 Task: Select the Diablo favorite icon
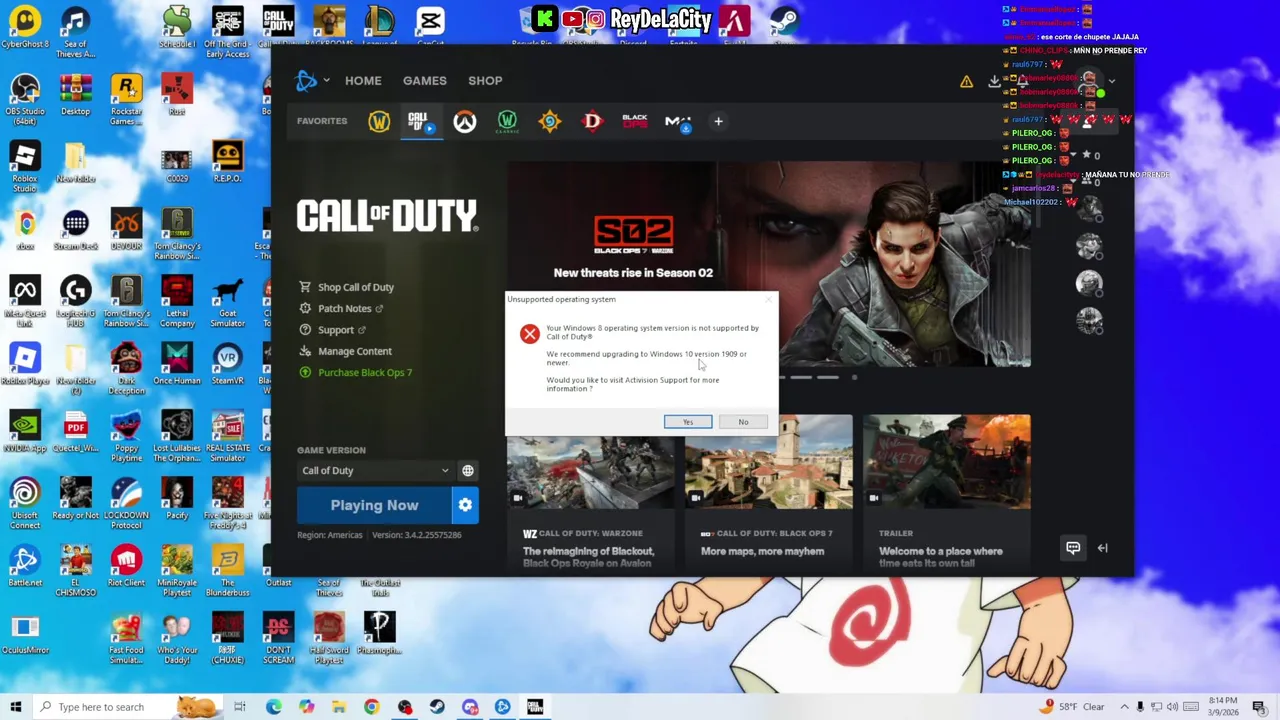tap(593, 121)
